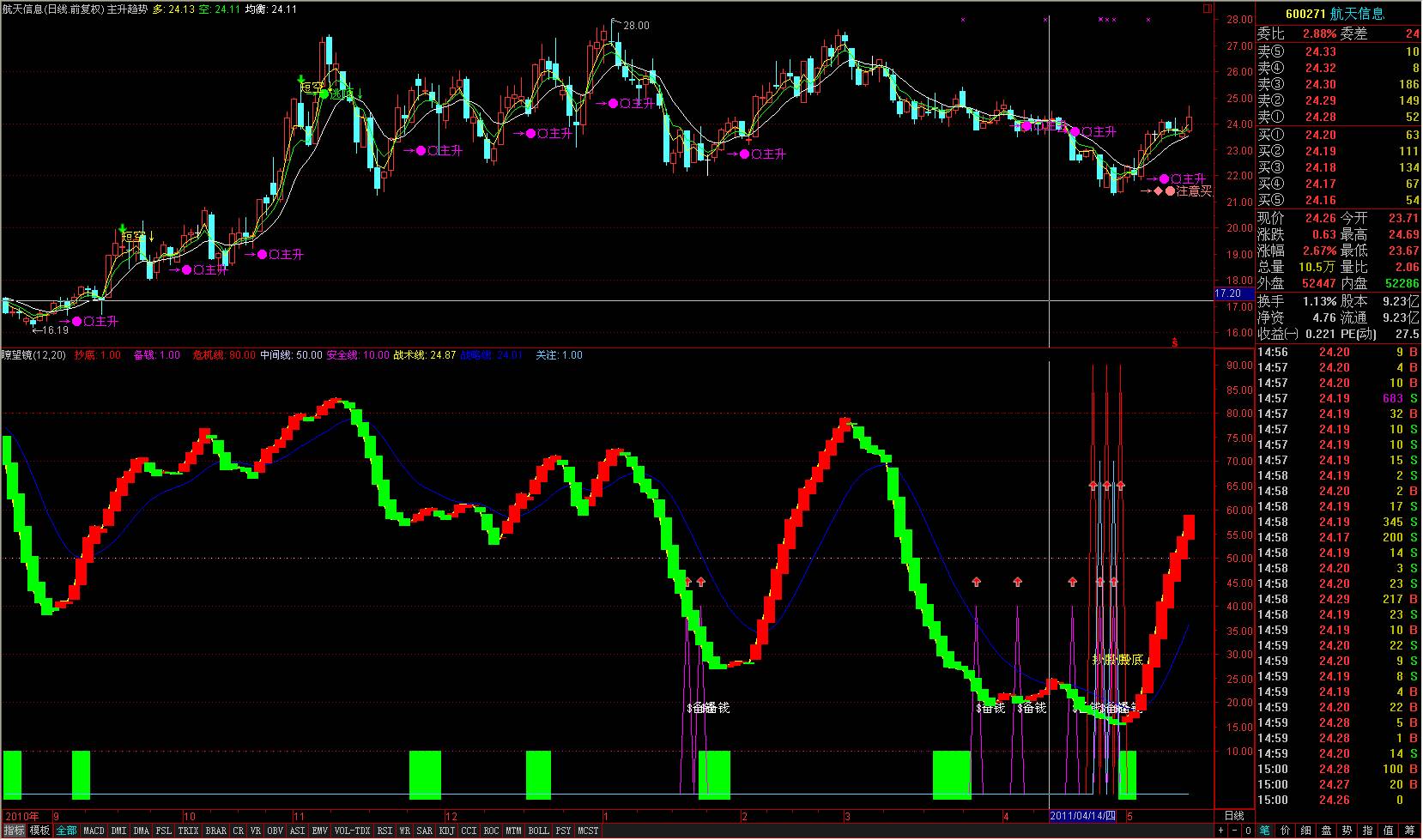Viewport: 1423px width, 840px height.
Task: Apply the OBV indicator
Action: point(276,831)
